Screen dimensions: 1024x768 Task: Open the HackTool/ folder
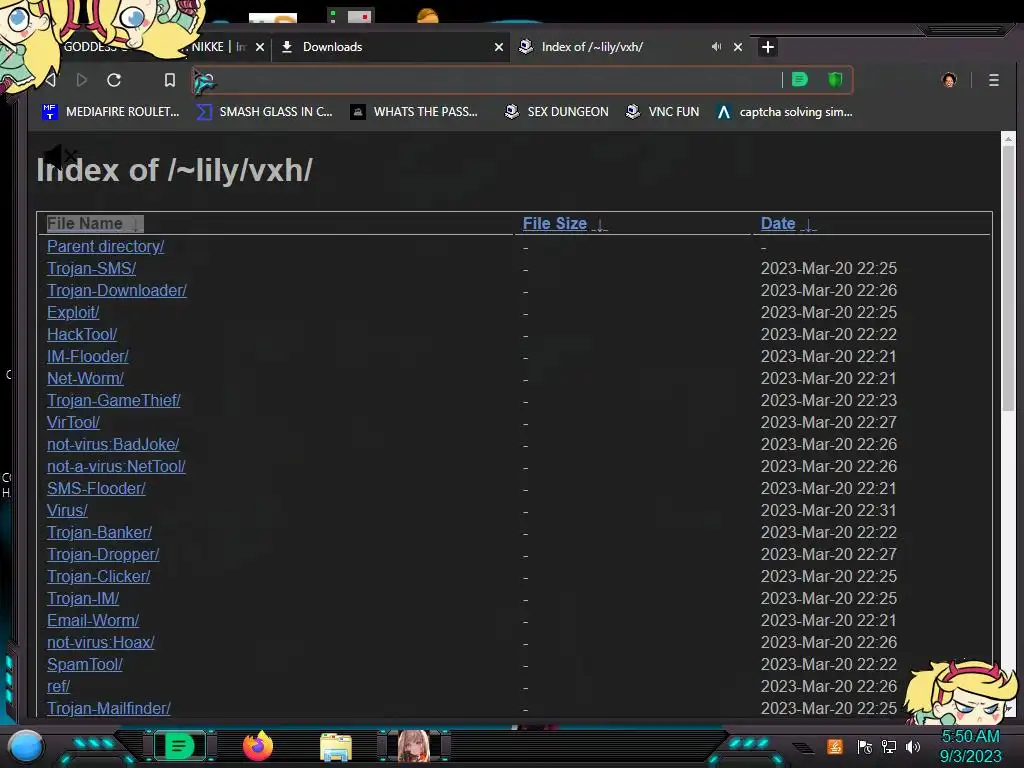(x=82, y=334)
